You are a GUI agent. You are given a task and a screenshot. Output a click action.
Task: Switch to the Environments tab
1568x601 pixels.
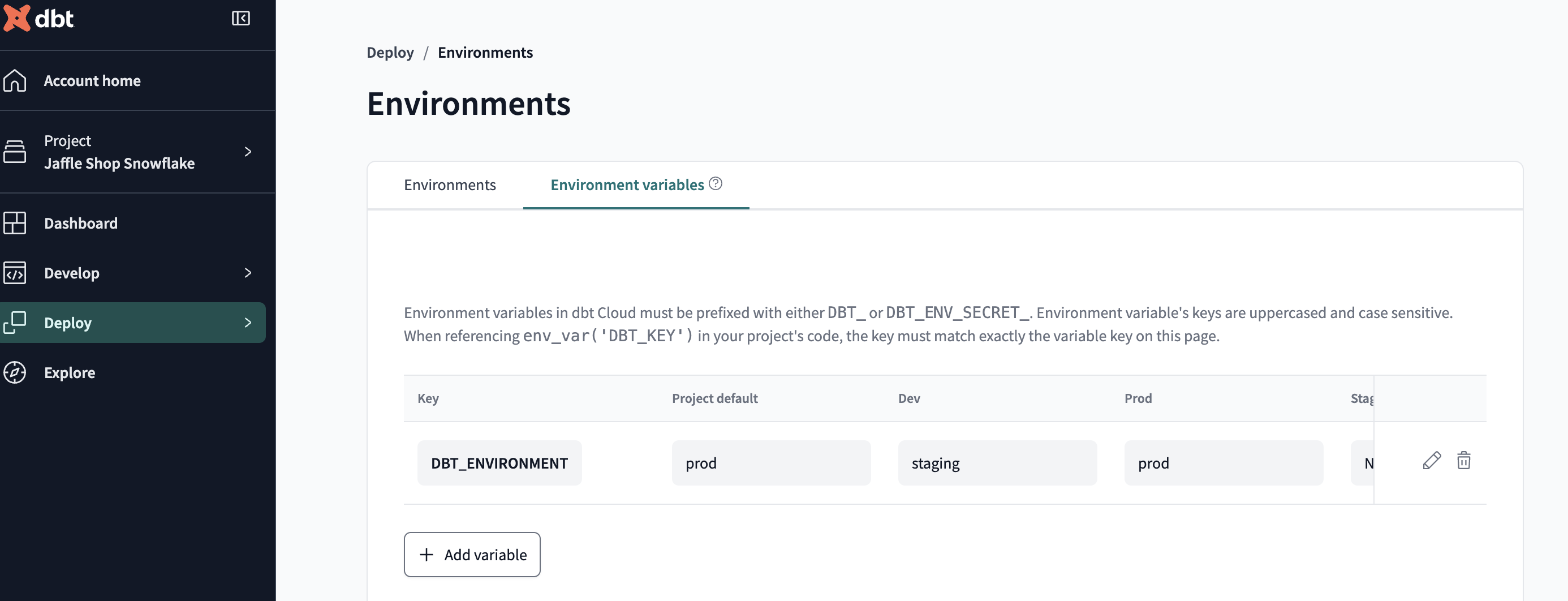(x=450, y=184)
